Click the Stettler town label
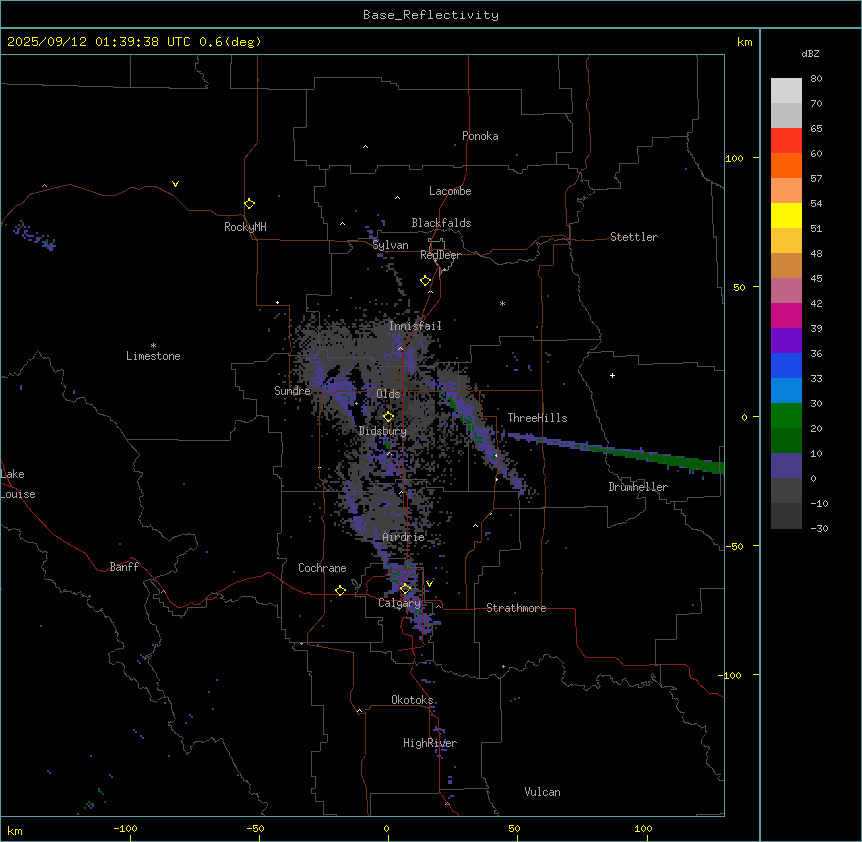 click(634, 237)
